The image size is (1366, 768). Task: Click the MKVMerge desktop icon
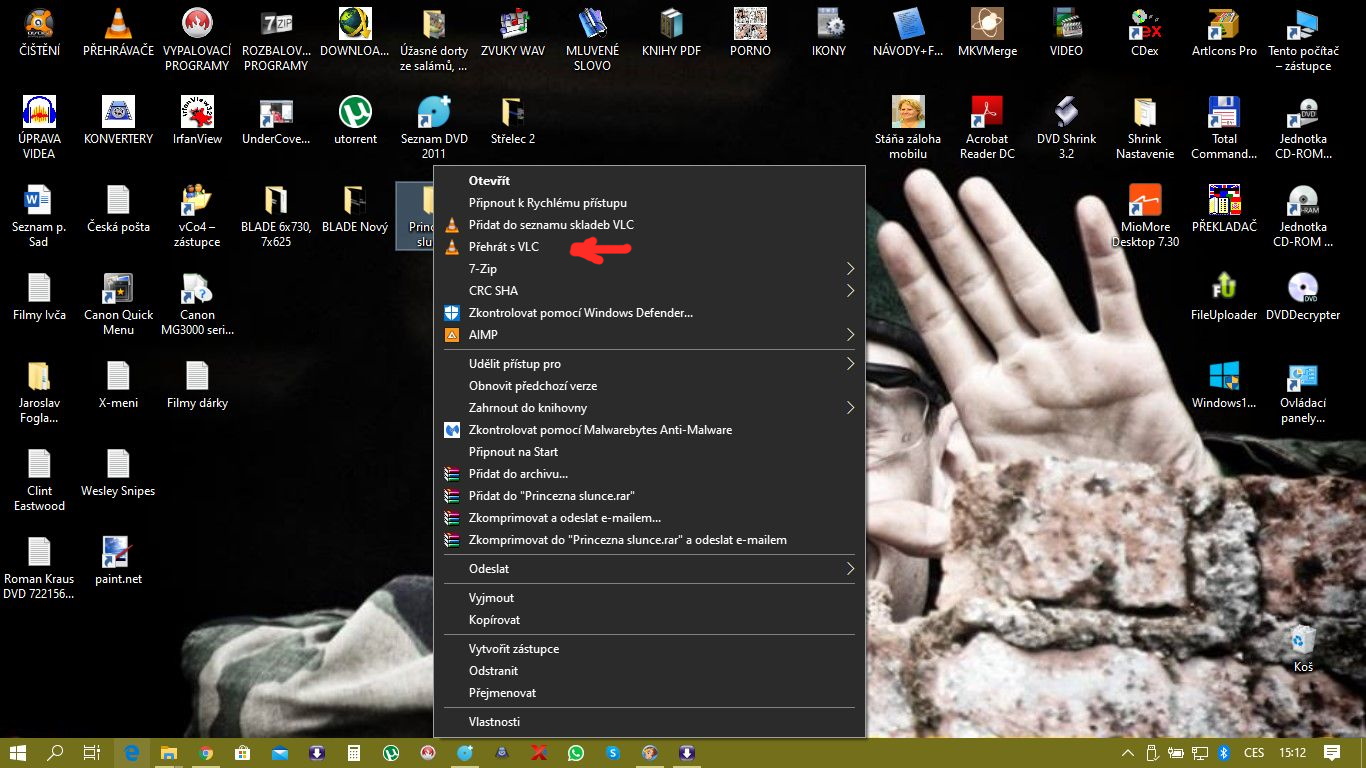[987, 33]
